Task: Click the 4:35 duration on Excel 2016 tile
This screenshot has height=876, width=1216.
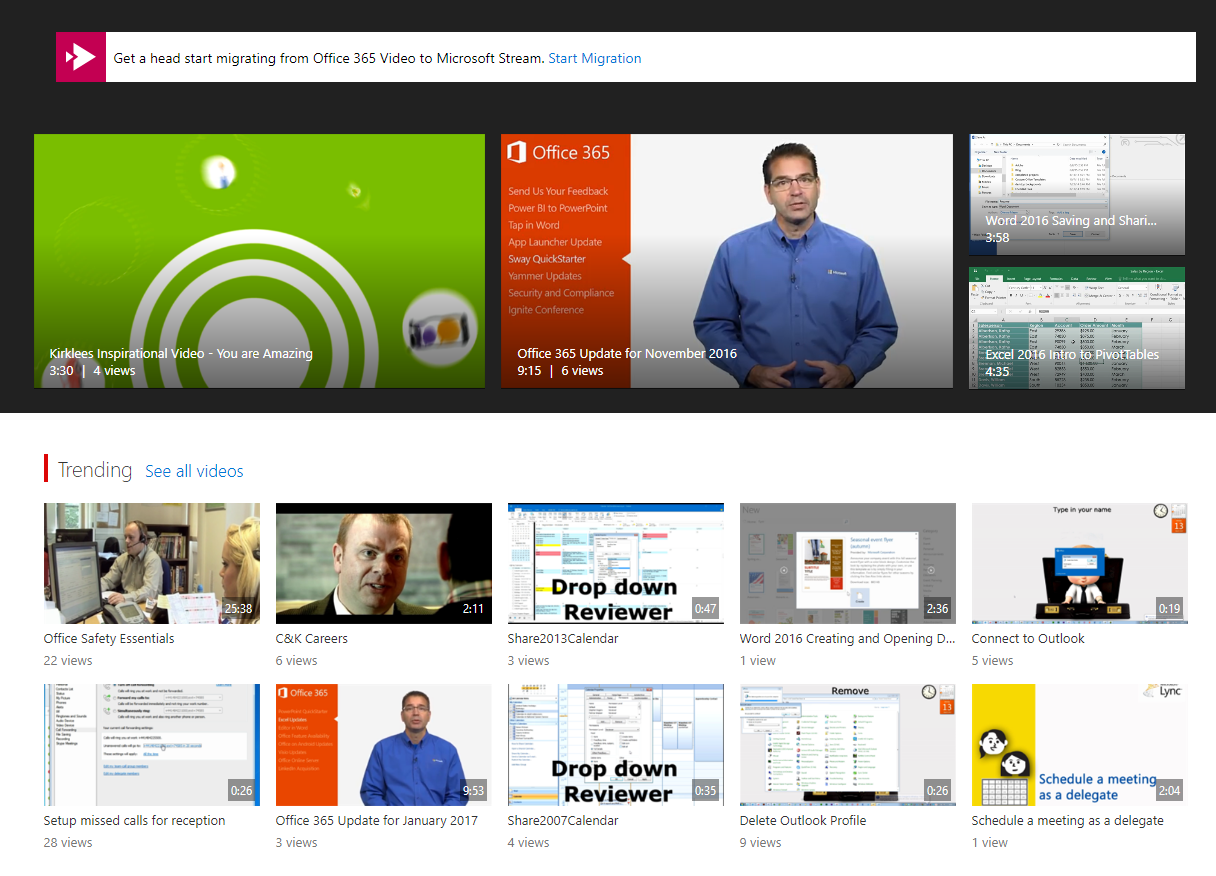Action: coord(997,371)
